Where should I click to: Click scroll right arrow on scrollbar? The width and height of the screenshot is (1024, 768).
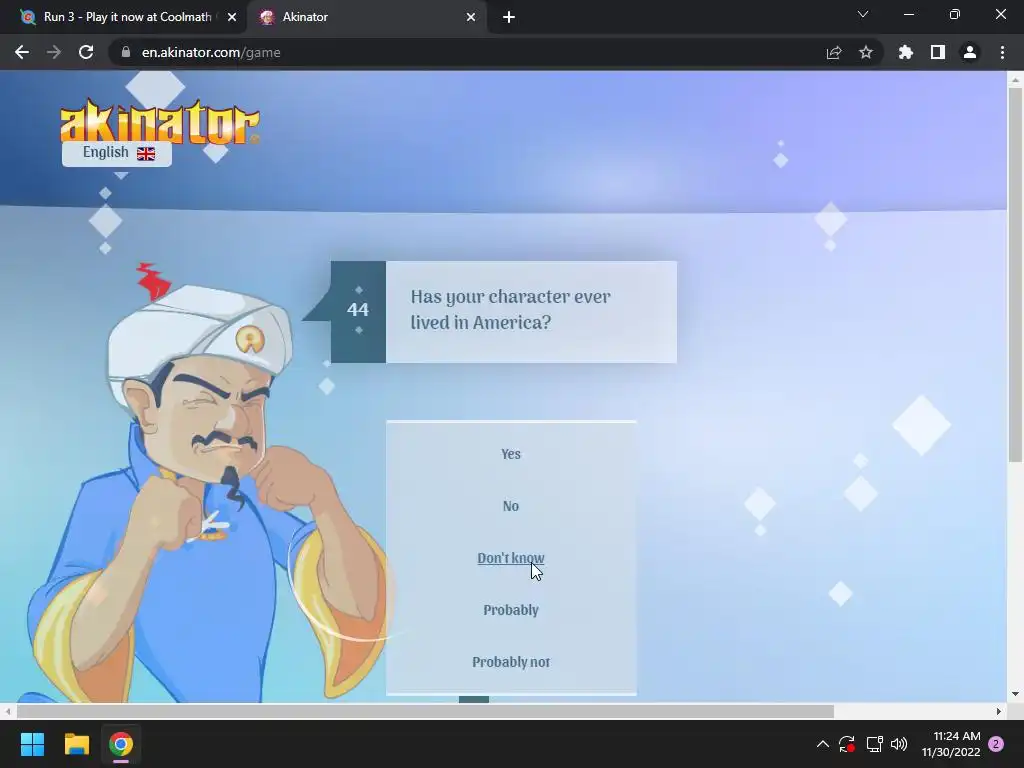pos(999,711)
